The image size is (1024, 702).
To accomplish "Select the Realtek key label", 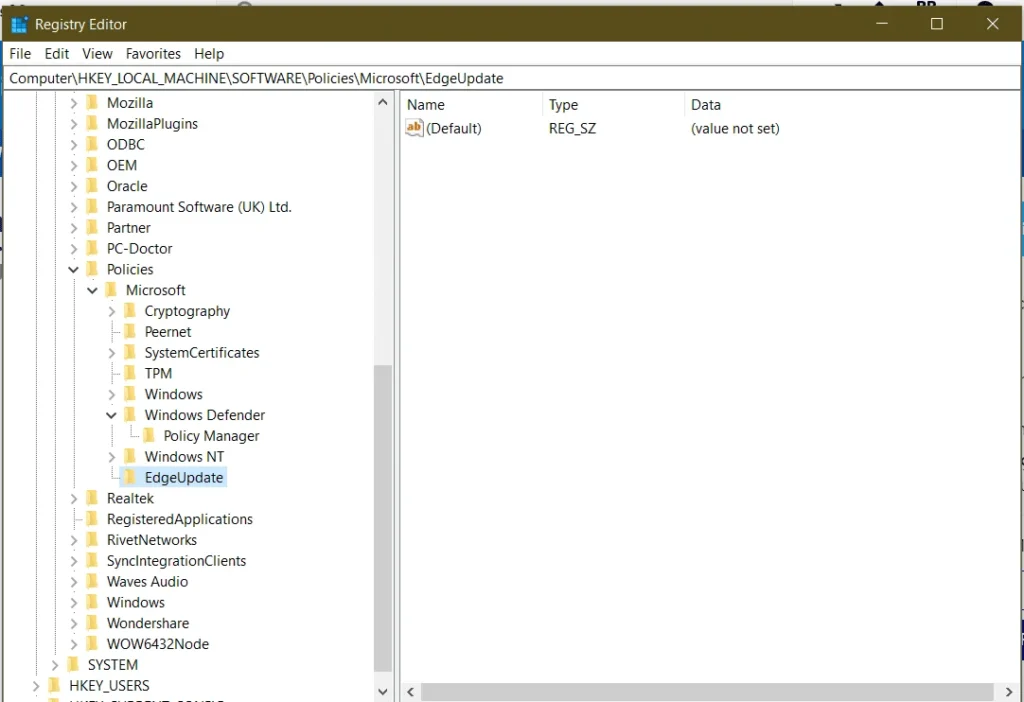I will click(131, 499).
